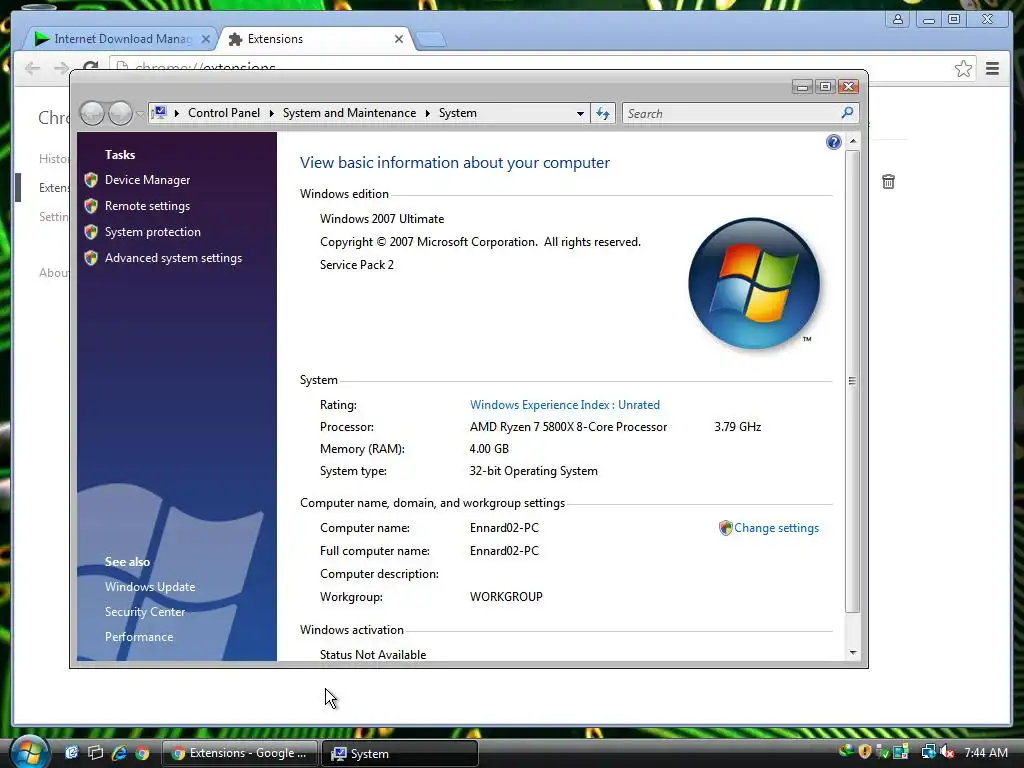Viewport: 1024px width, 768px height.
Task: Select the Windows 2007 Ultimate text
Action: point(382,219)
